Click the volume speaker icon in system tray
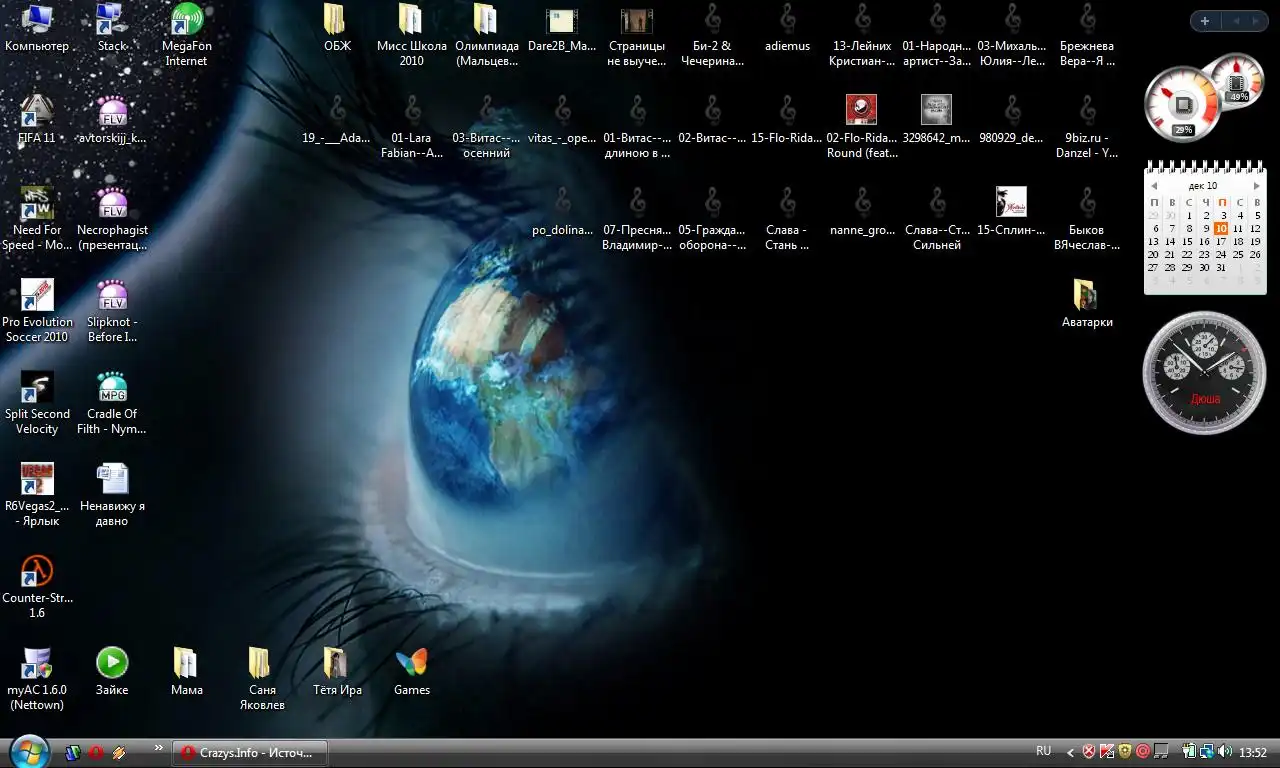1280x768 pixels. (x=1225, y=751)
